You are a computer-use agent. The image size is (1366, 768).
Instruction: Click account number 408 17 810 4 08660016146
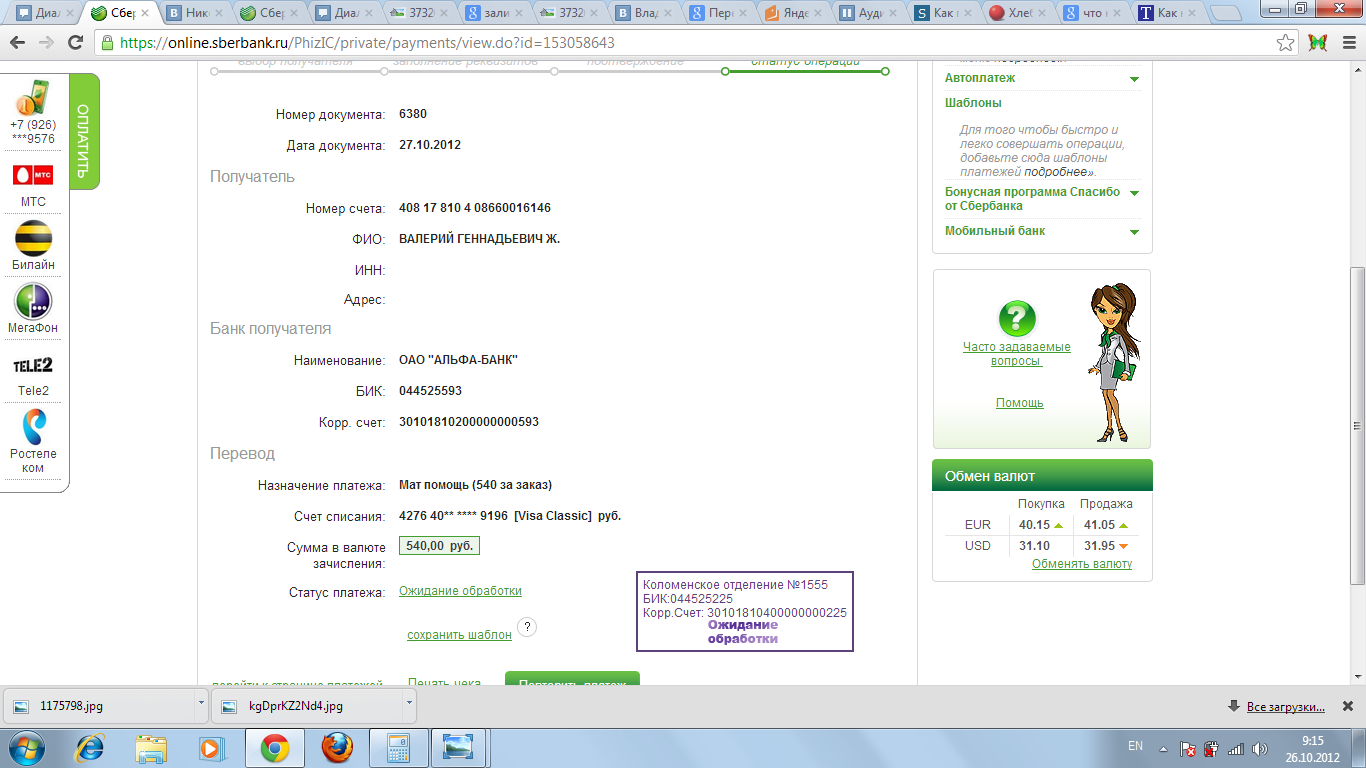pos(475,208)
